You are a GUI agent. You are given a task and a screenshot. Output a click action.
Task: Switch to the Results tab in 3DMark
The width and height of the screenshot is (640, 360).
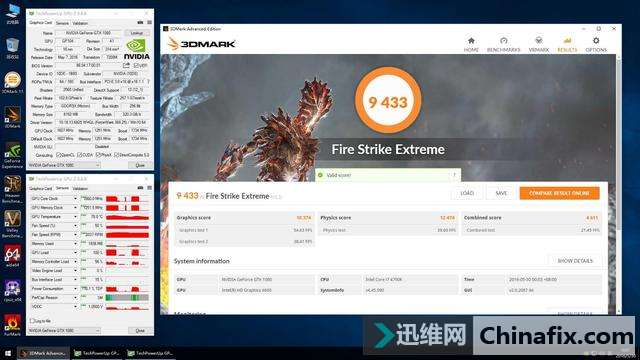click(567, 44)
